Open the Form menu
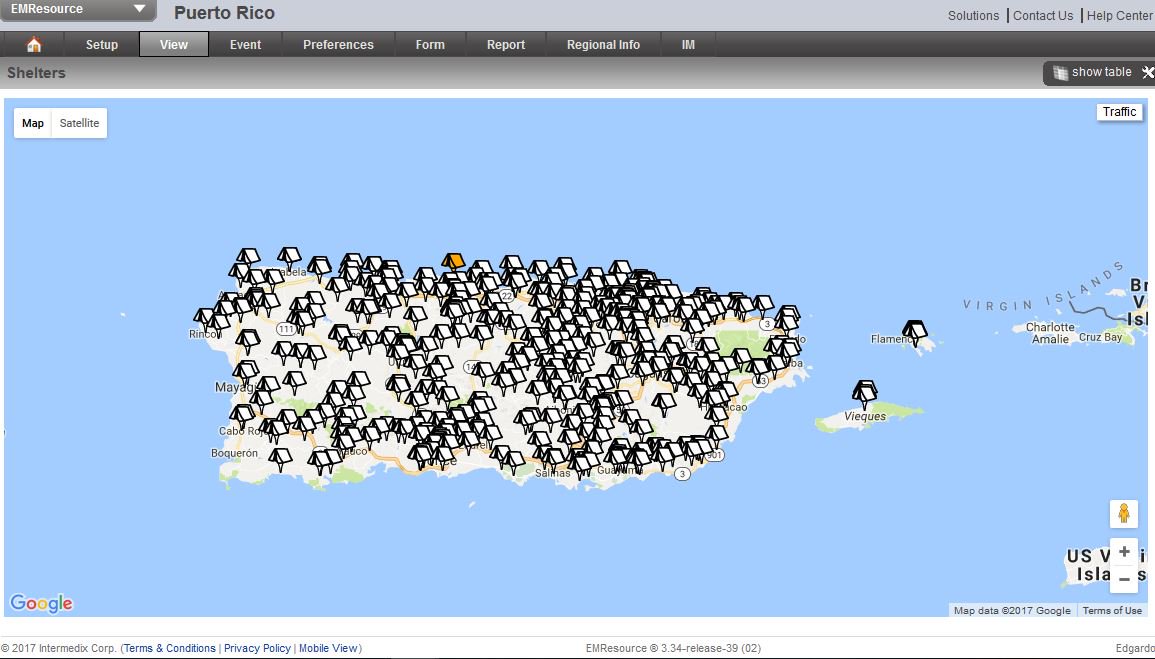Screen dimensions: 1155x659 (430, 45)
